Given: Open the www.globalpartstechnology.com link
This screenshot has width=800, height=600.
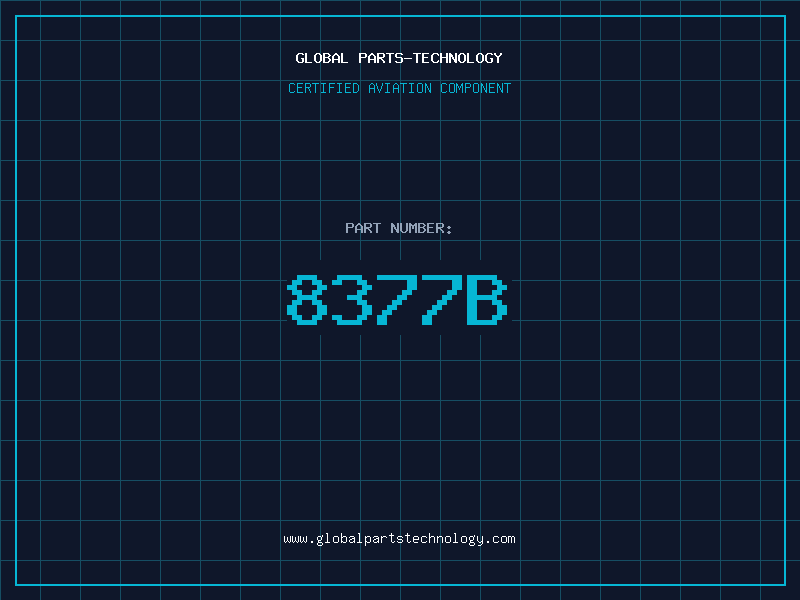Looking at the screenshot, I should point(399,539).
